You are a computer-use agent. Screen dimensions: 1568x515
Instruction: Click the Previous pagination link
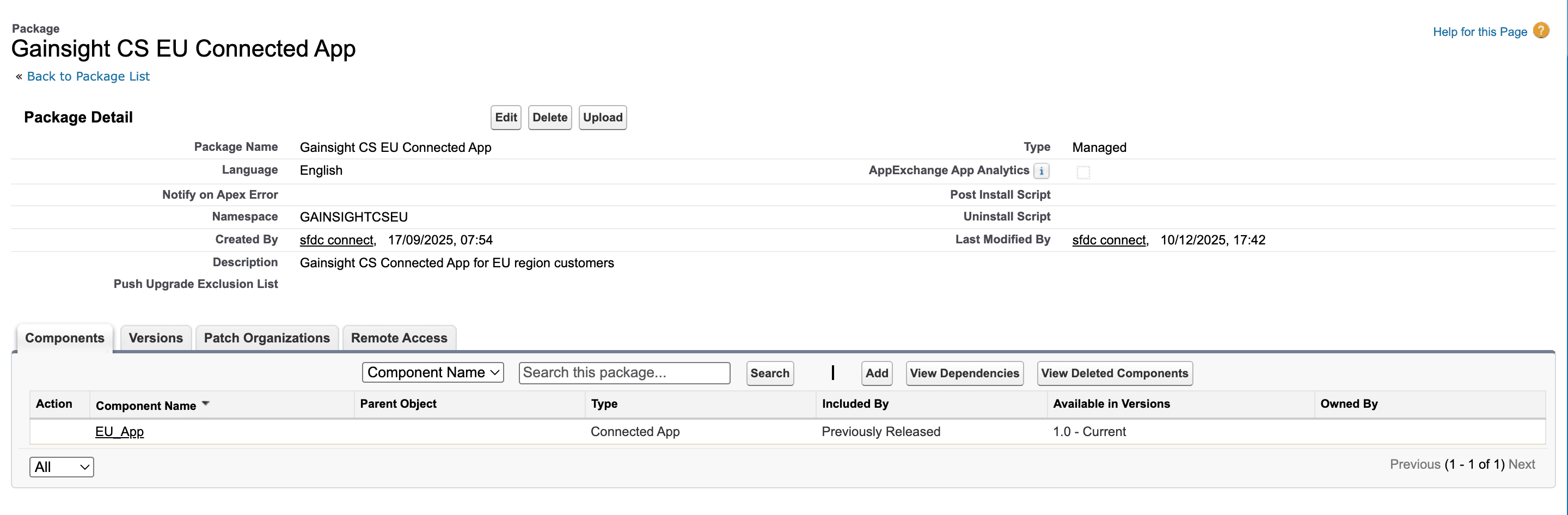coord(1414,464)
